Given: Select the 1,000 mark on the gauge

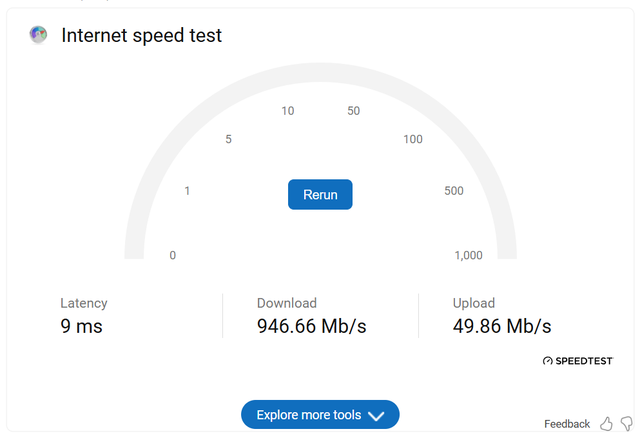Looking at the screenshot, I should point(468,255).
